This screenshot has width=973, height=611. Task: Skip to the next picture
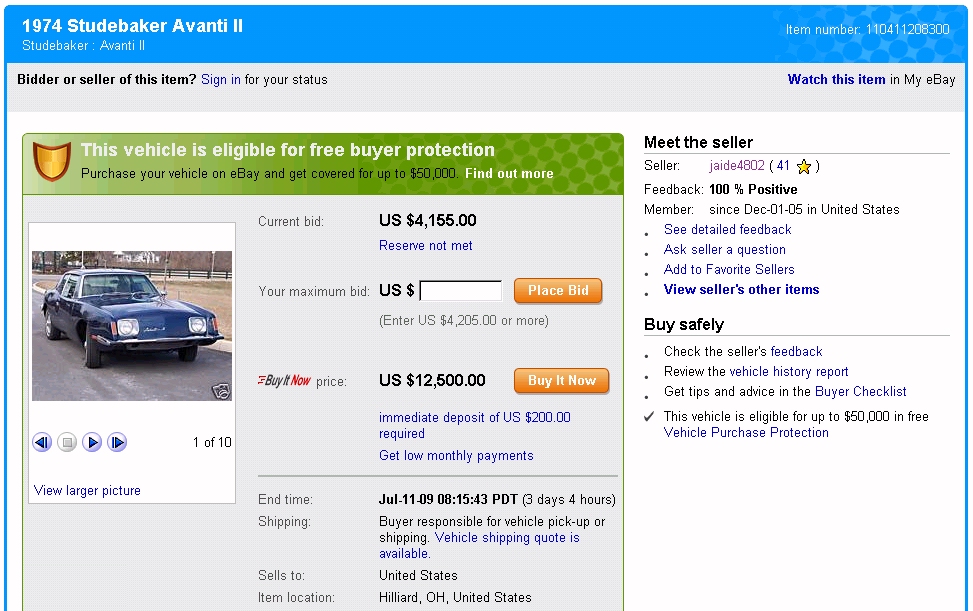coord(117,442)
